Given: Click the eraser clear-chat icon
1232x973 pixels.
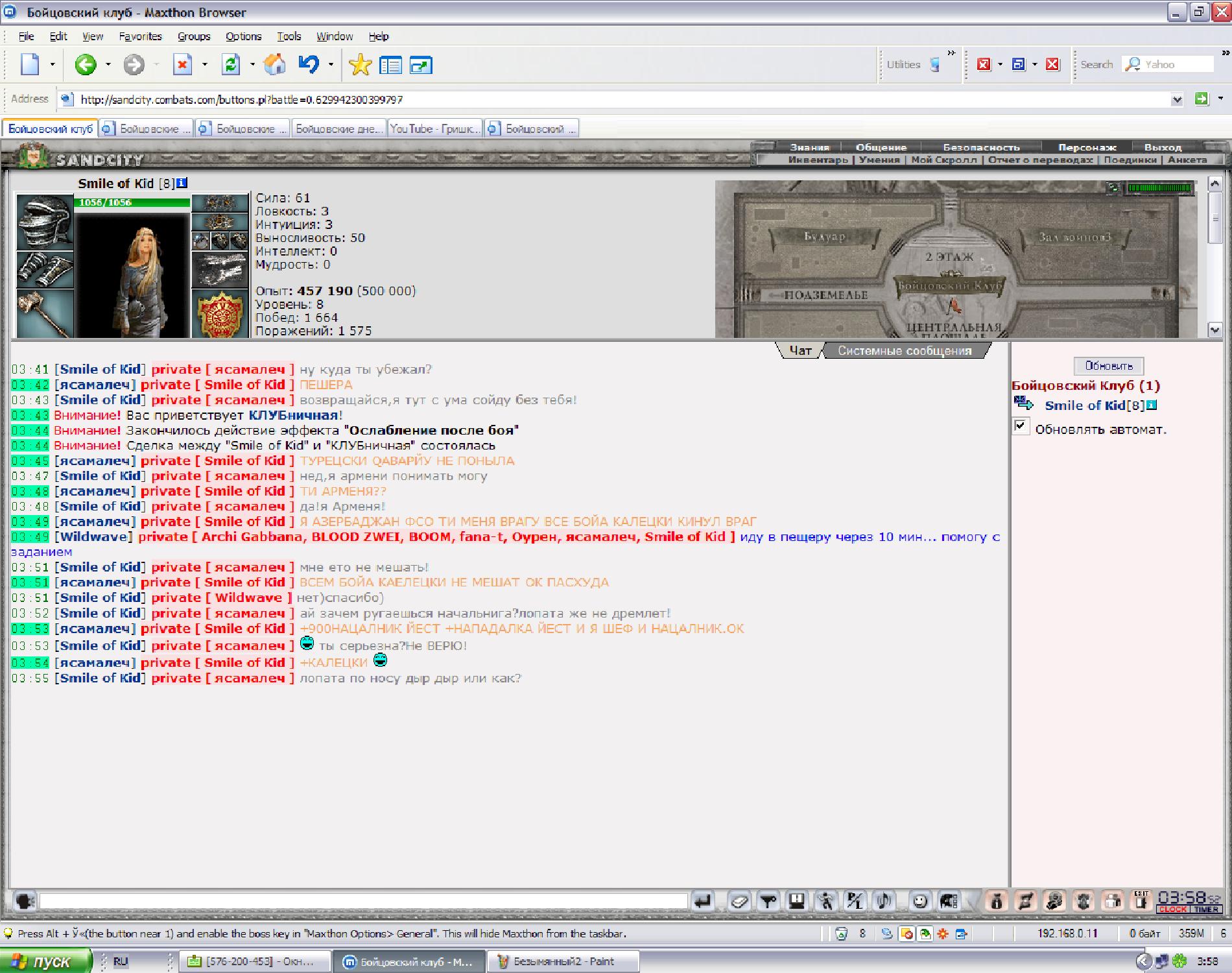Looking at the screenshot, I should 739,901.
